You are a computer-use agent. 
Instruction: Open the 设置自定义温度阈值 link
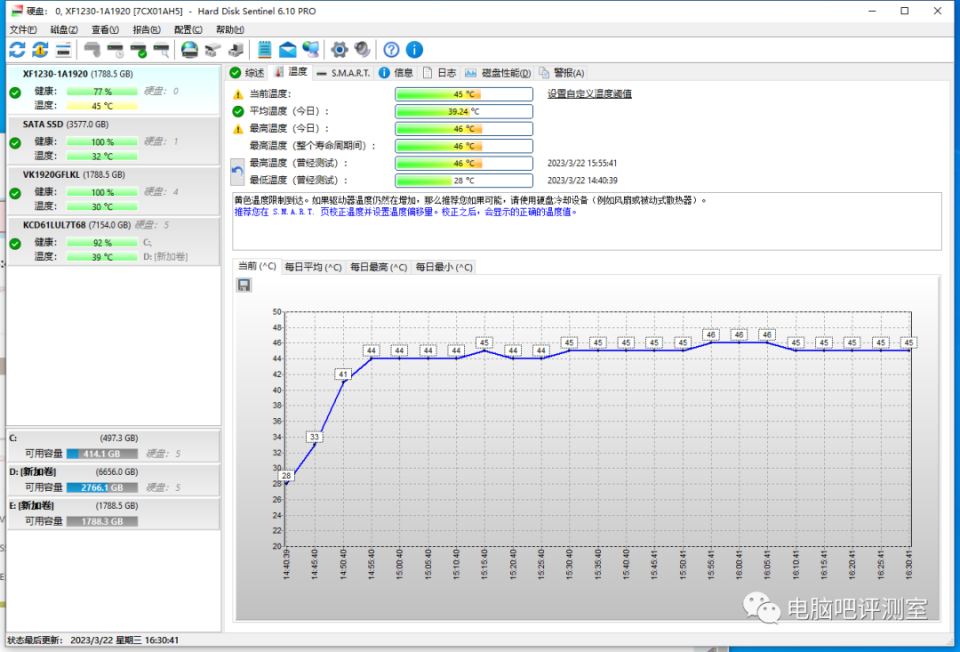coord(589,94)
